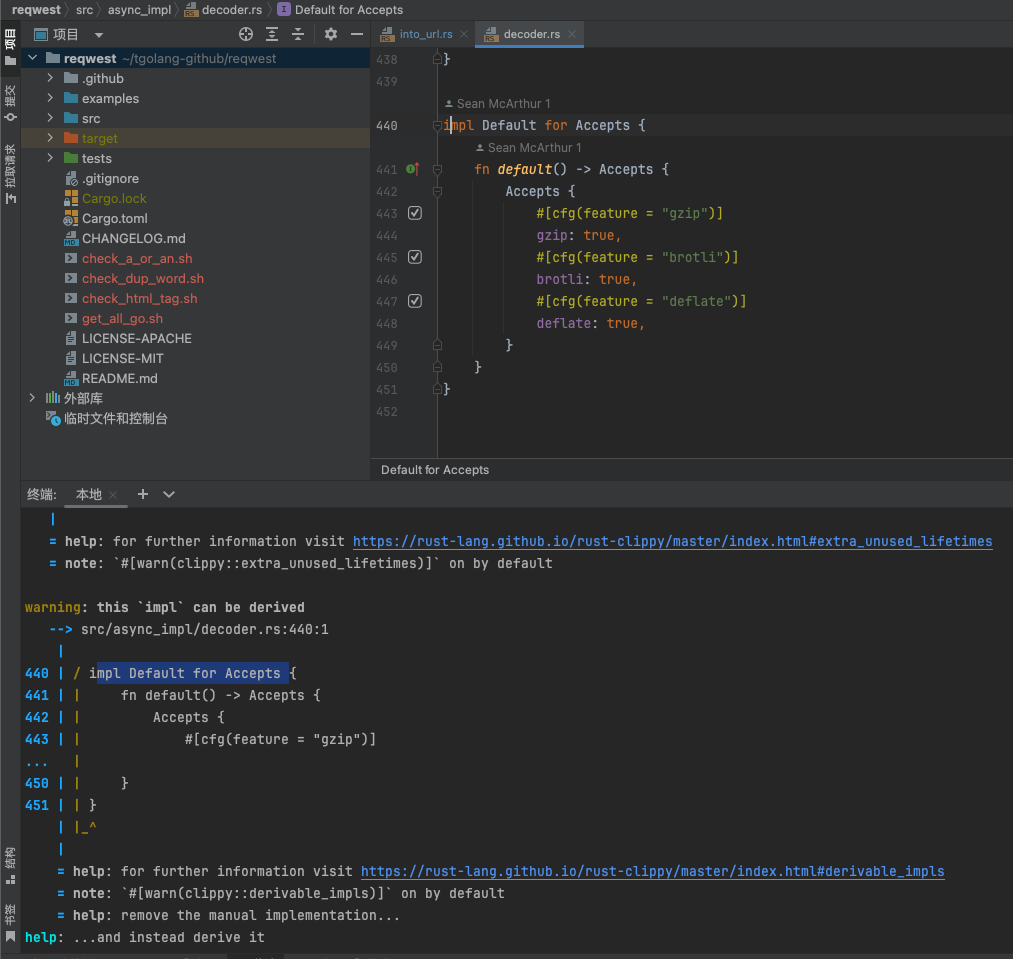Add a new terminal session with plus icon
1013x959 pixels.
click(143, 494)
